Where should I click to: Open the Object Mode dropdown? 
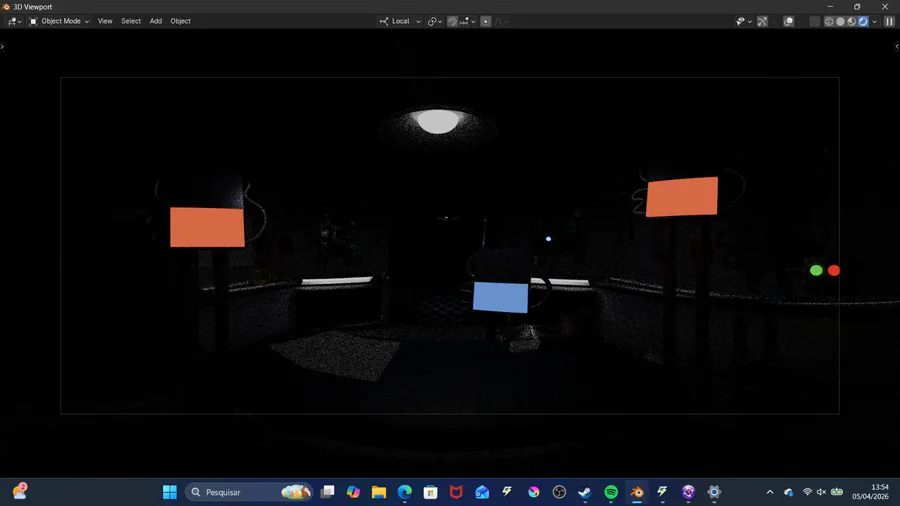(x=59, y=21)
